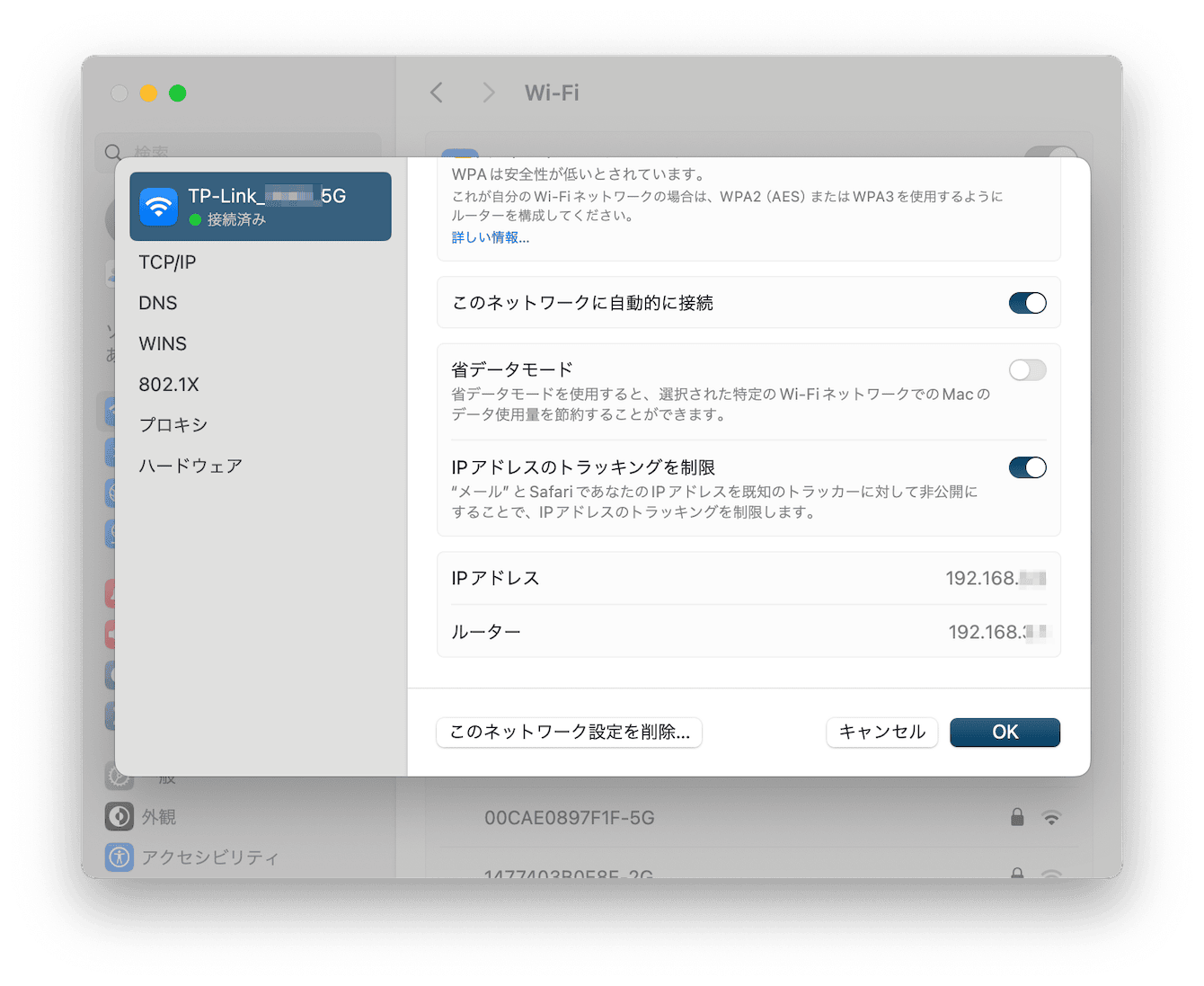Open the ハードウェア settings section

[x=190, y=466]
